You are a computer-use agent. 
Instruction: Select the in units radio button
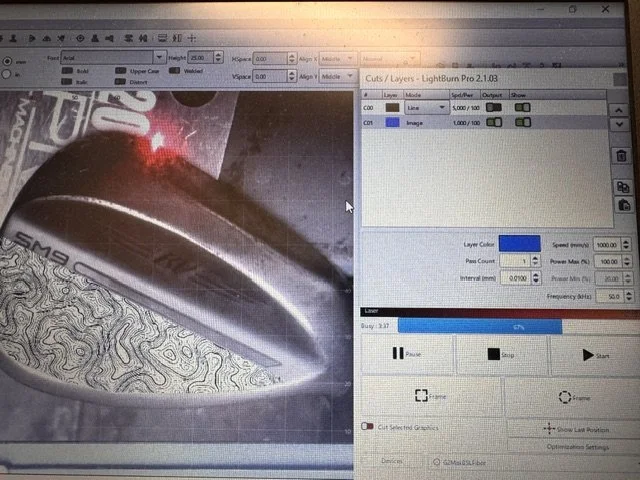pyautogui.click(x=6, y=74)
